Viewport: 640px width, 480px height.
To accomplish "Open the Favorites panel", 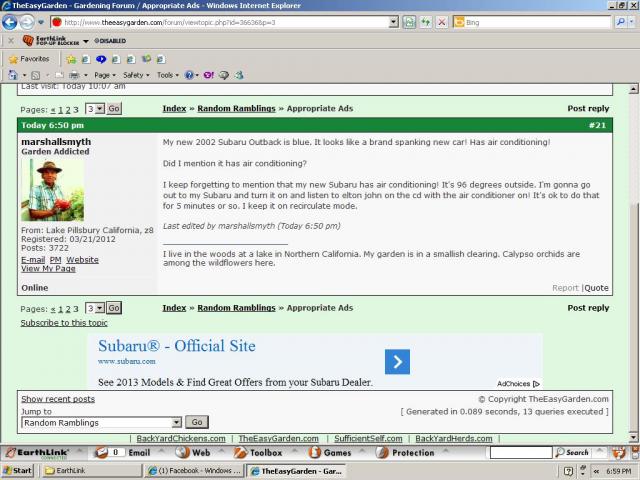I will pyautogui.click(x=29, y=59).
